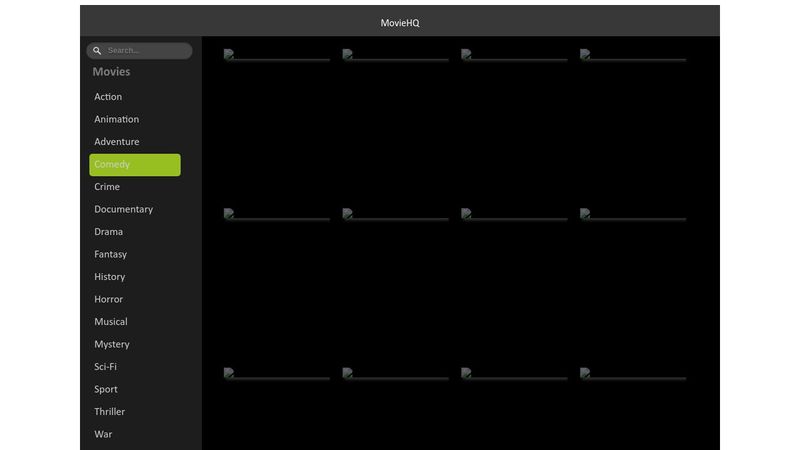Image resolution: width=800 pixels, height=450 pixels.
Task: Select Documentary from the sidebar
Action: coord(123,210)
